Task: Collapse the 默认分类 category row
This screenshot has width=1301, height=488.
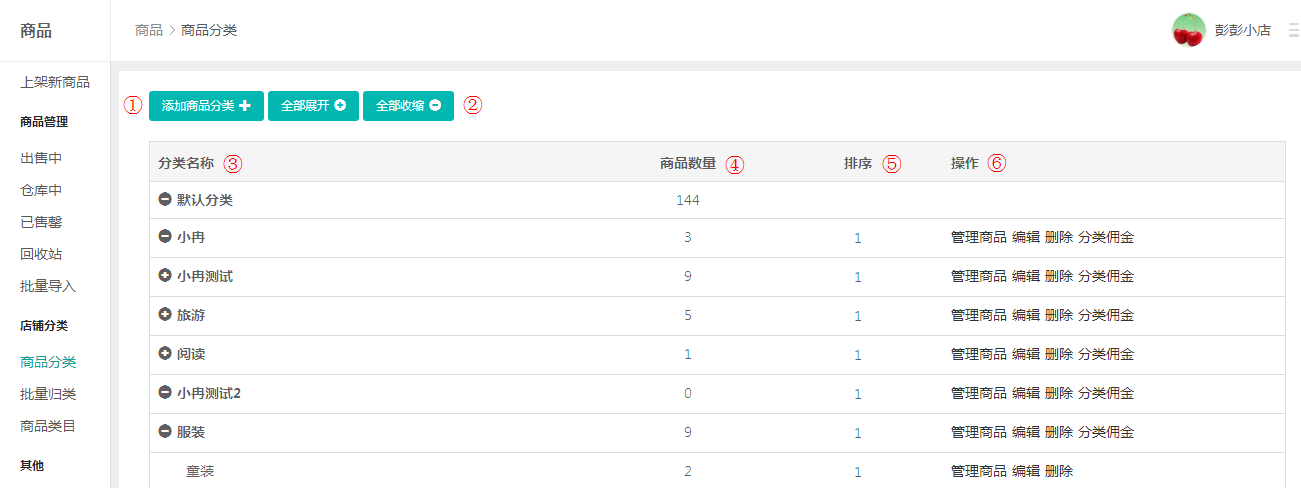Action: click(165, 200)
